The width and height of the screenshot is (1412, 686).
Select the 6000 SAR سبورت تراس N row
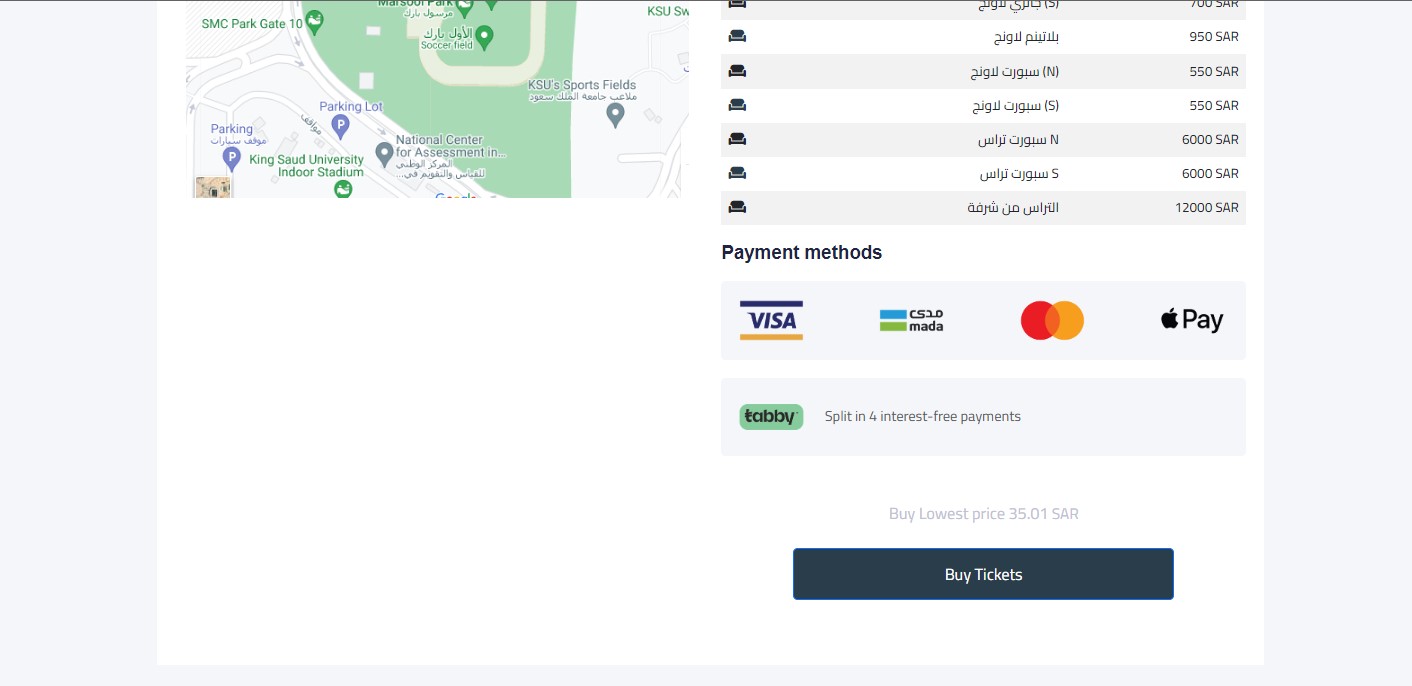[x=983, y=139]
